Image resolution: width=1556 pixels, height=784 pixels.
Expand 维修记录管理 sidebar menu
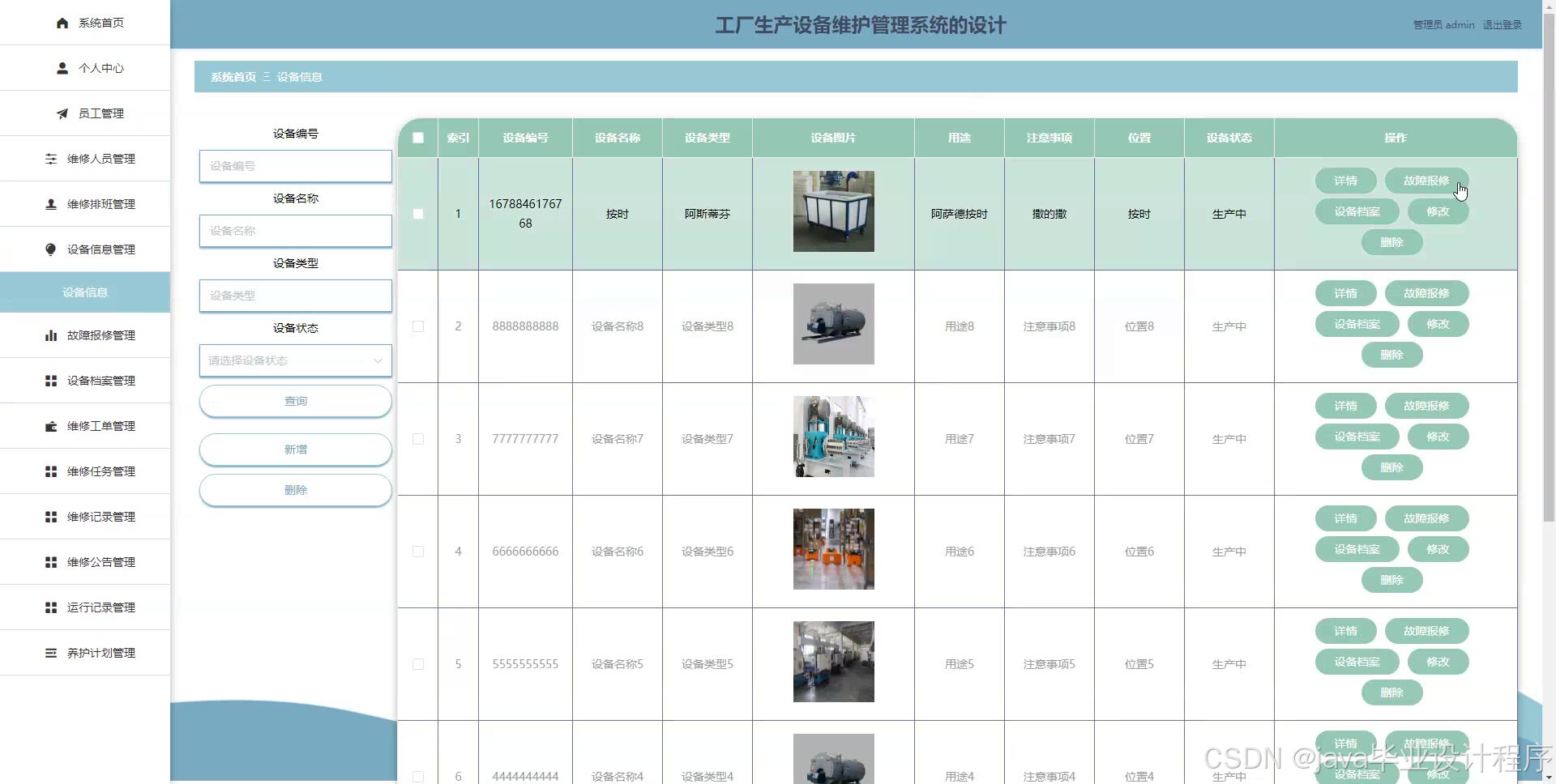[85, 517]
